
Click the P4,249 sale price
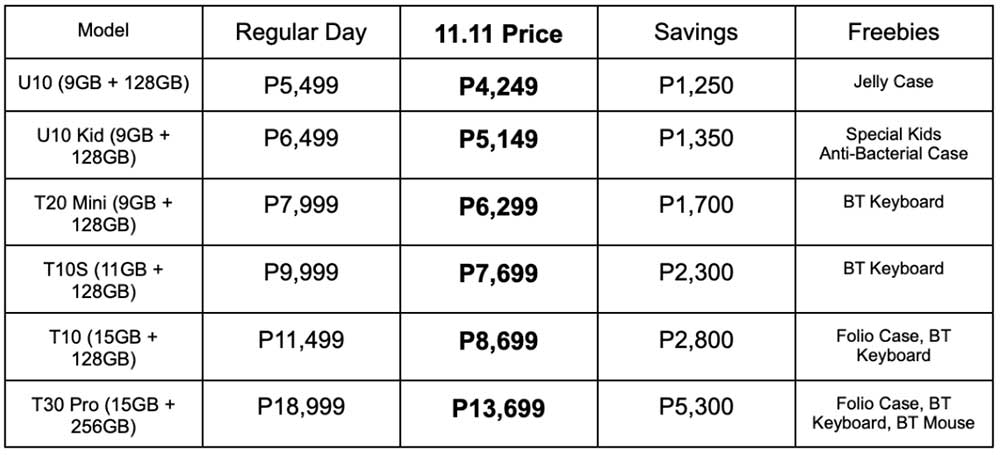(x=499, y=86)
